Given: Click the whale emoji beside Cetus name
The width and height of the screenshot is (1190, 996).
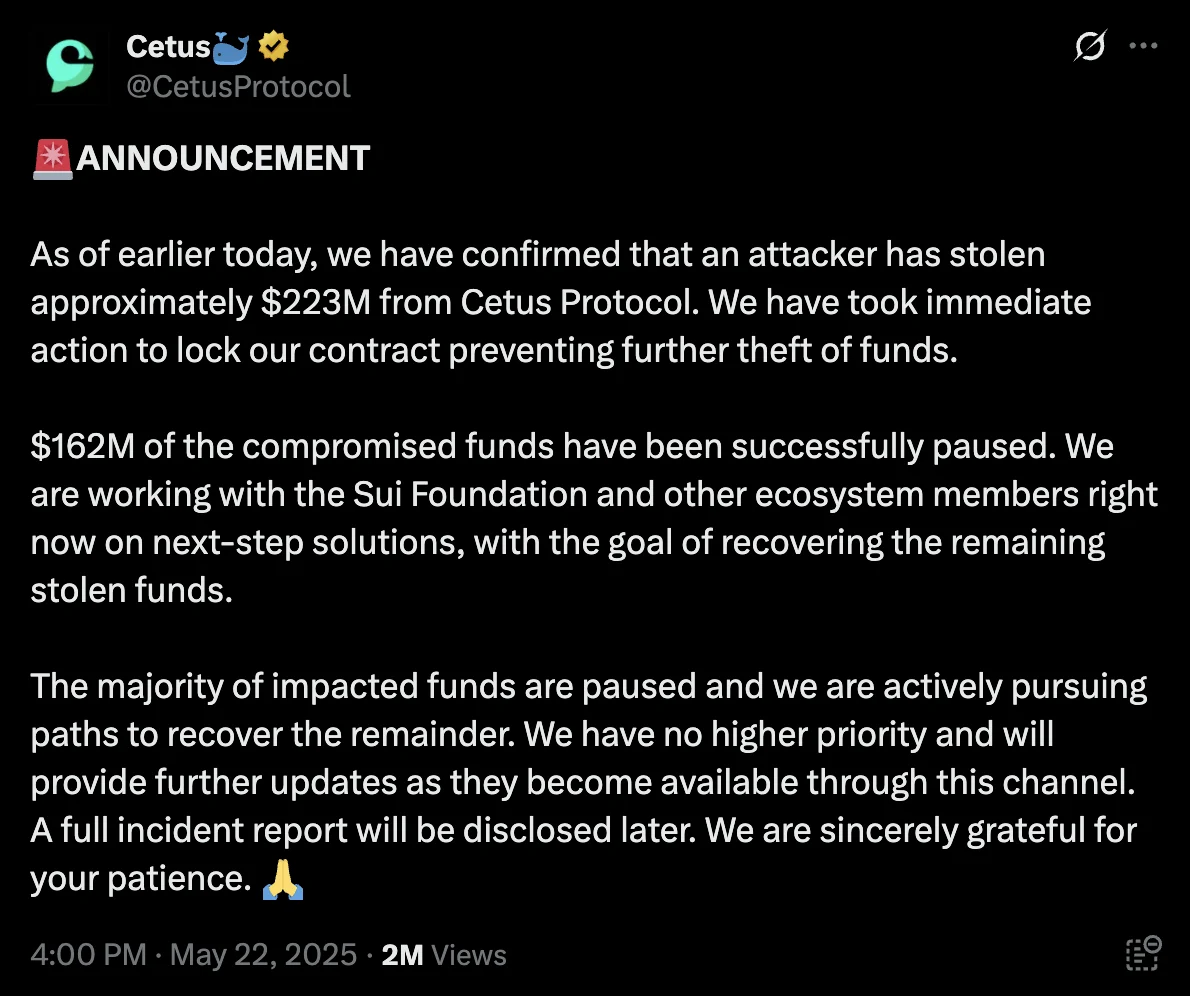Looking at the screenshot, I should click(234, 46).
